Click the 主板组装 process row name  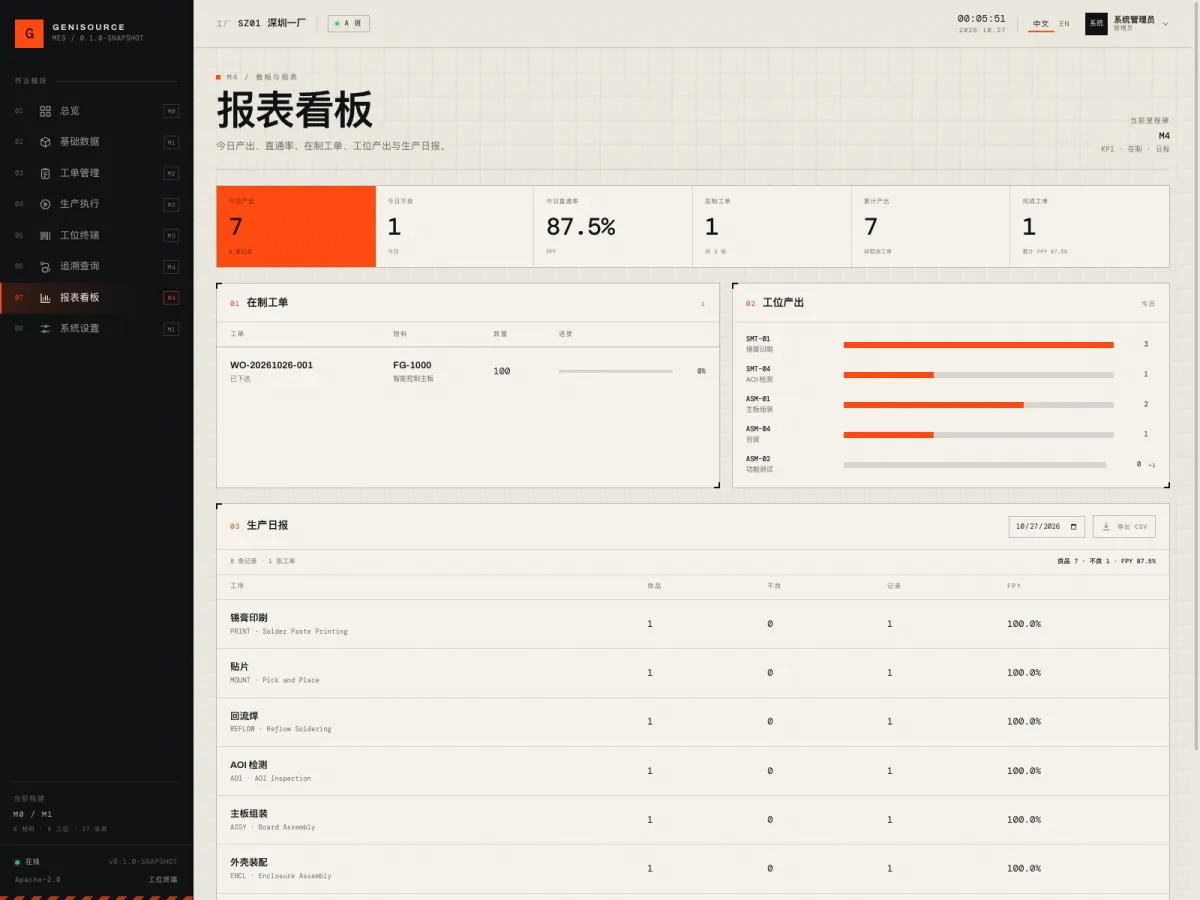click(x=248, y=814)
